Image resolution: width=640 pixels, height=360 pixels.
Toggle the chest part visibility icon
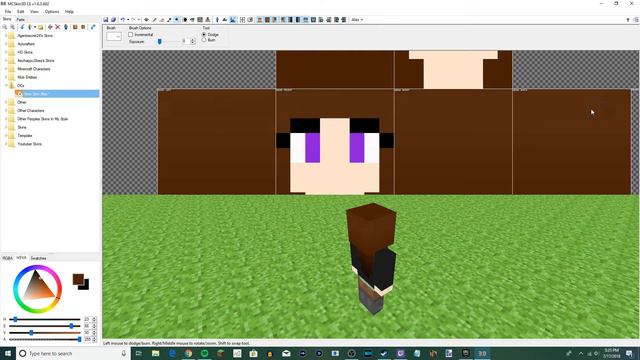[x=267, y=20]
